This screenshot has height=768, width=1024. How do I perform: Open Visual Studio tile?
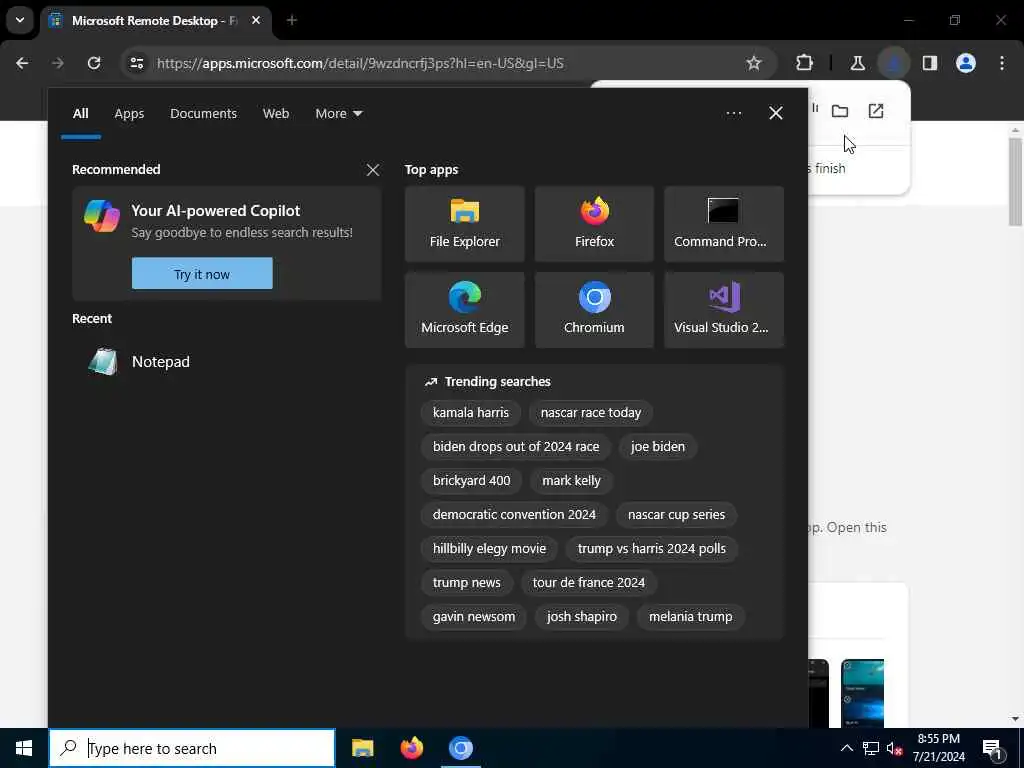point(724,310)
